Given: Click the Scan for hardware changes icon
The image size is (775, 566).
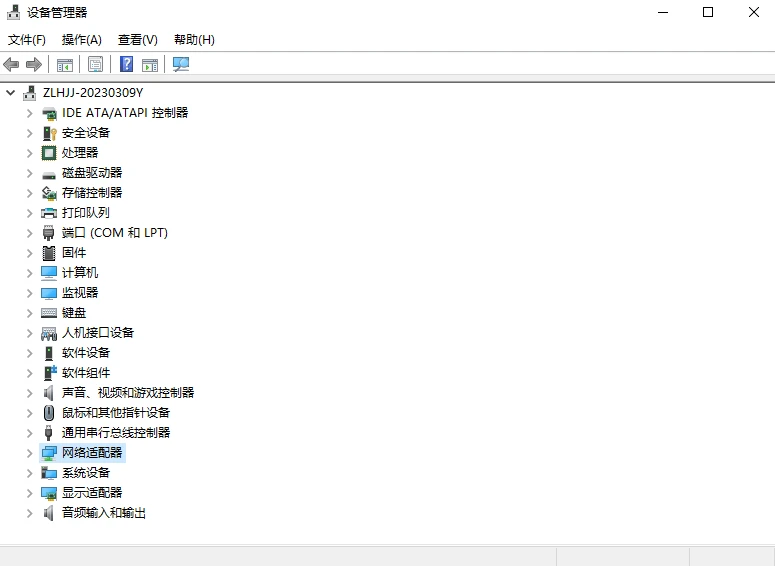Looking at the screenshot, I should click(181, 64).
